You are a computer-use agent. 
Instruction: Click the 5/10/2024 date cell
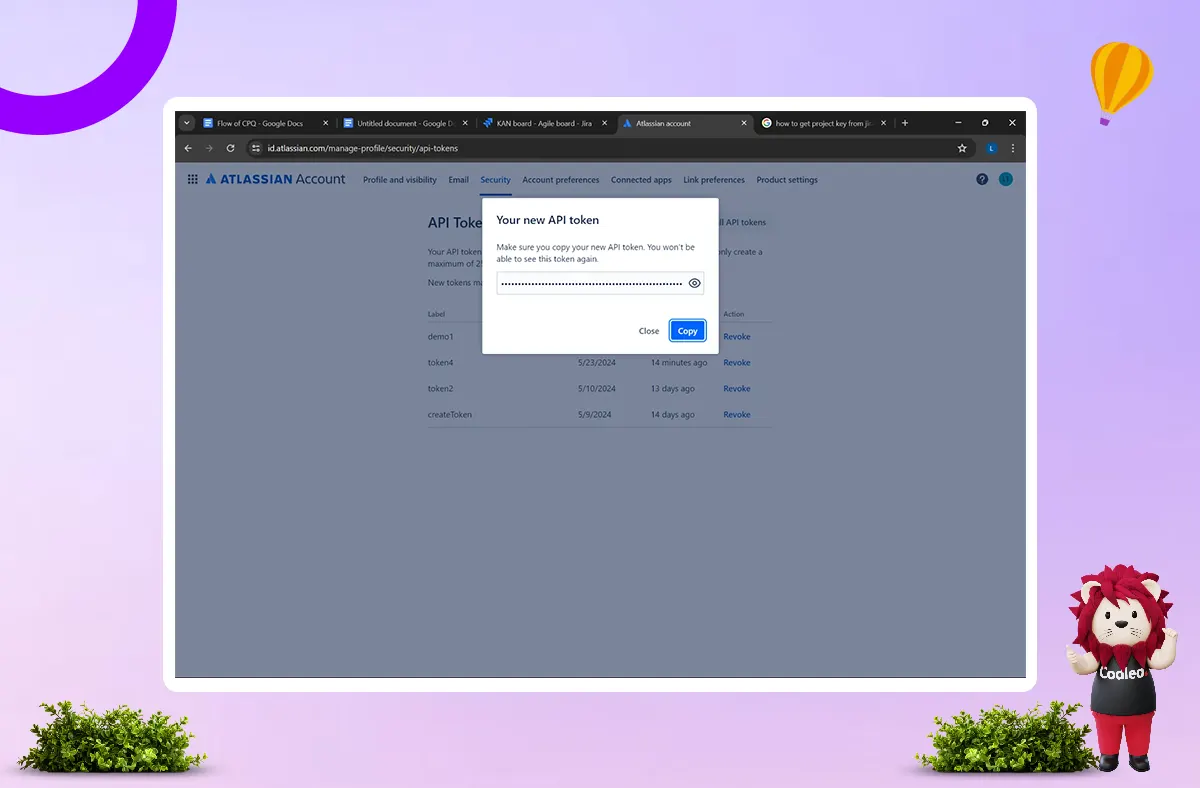(597, 389)
